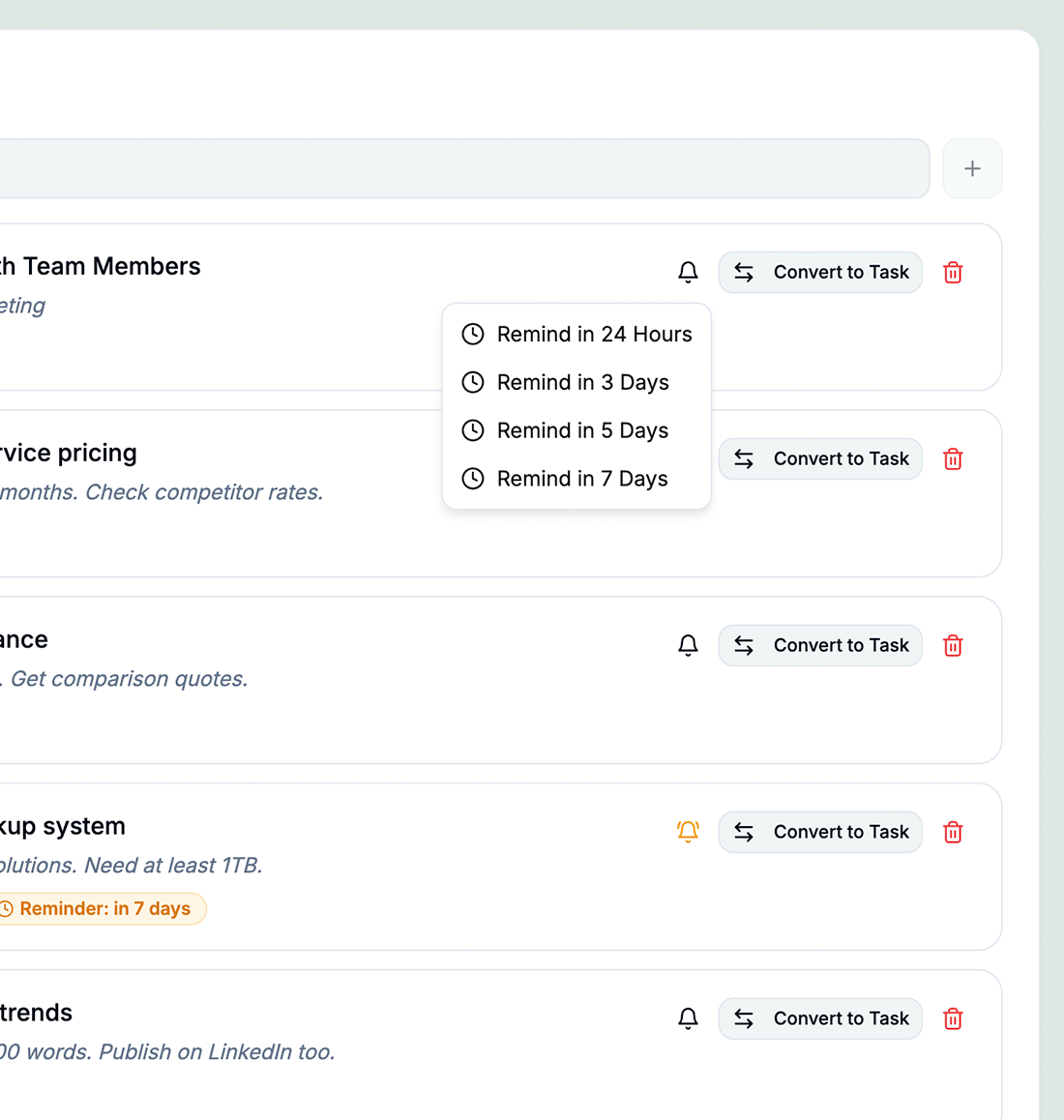Image resolution: width=1064 pixels, height=1120 pixels.
Task: Select Remind in 7 Days option
Action: tap(576, 478)
